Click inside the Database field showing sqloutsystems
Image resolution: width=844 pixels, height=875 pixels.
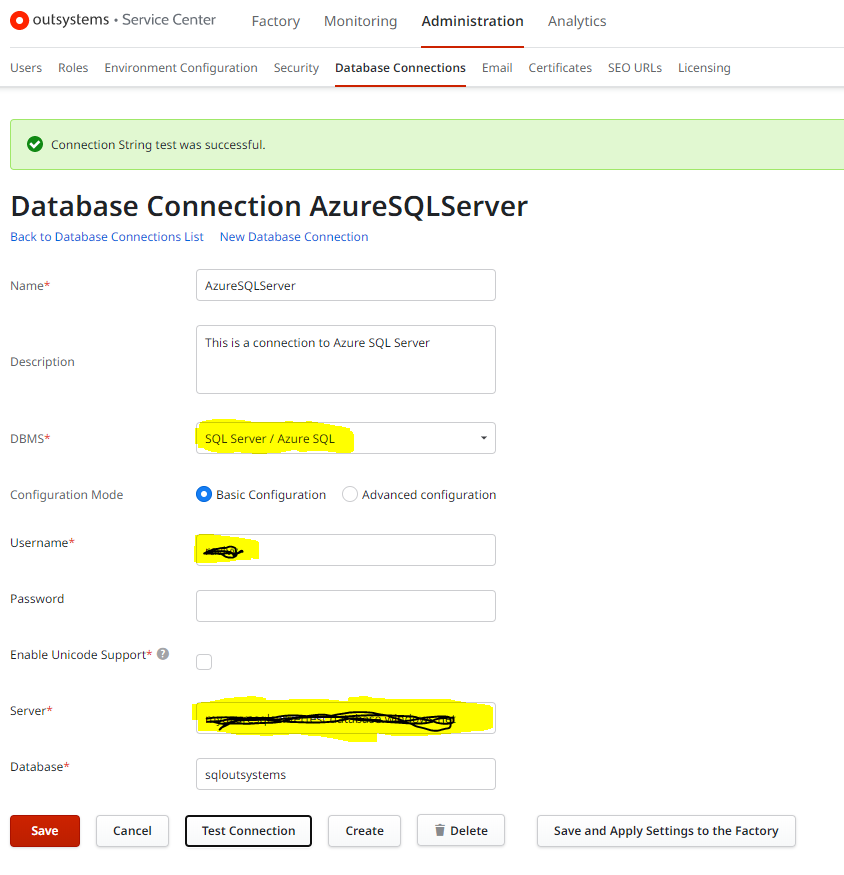click(x=345, y=773)
